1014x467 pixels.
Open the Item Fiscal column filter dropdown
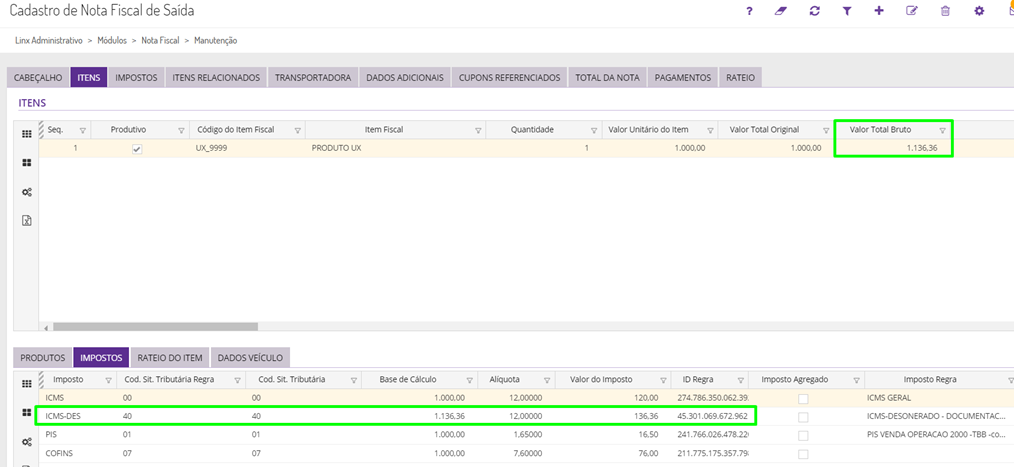pyautogui.click(x=478, y=131)
